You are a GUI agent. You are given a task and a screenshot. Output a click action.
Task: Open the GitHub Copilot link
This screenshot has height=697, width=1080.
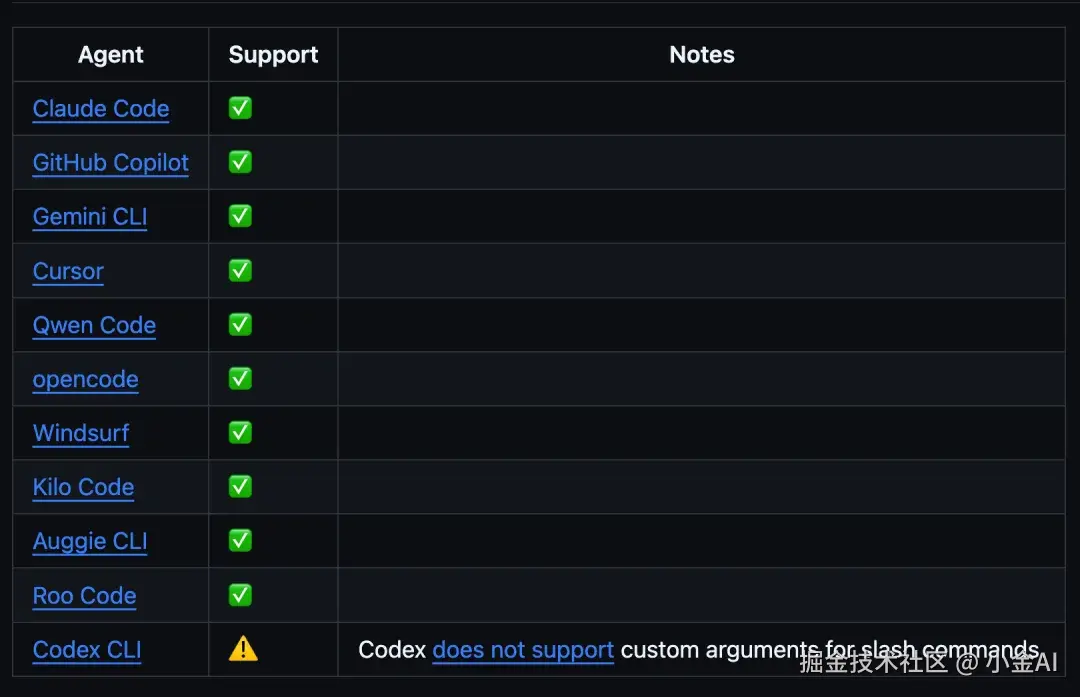[x=110, y=163]
